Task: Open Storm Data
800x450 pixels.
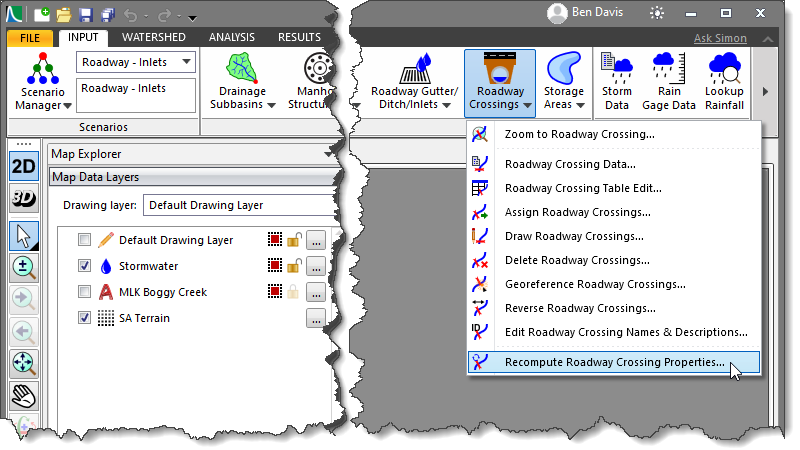Action: pyautogui.click(x=617, y=81)
